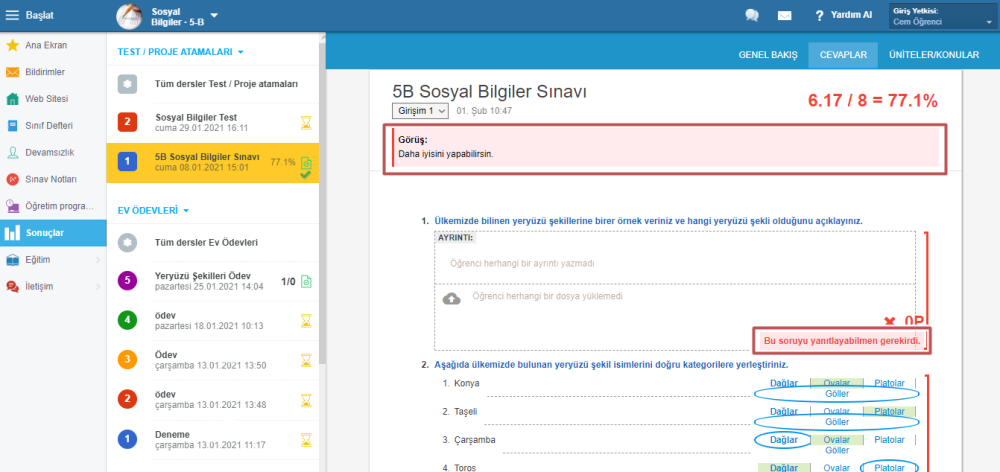Image resolution: width=1000 pixels, height=472 pixels.
Task: Select Göller option for Konya
Action: pos(837,394)
